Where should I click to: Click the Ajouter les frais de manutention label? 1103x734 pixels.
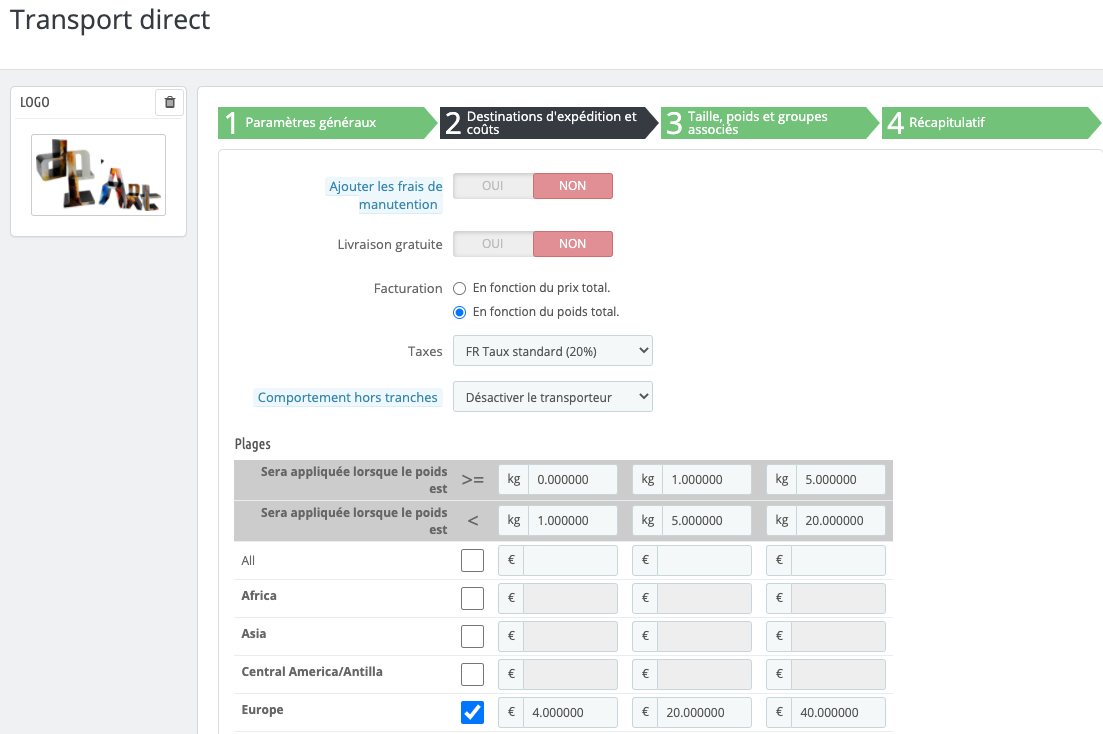pyautogui.click(x=386, y=195)
